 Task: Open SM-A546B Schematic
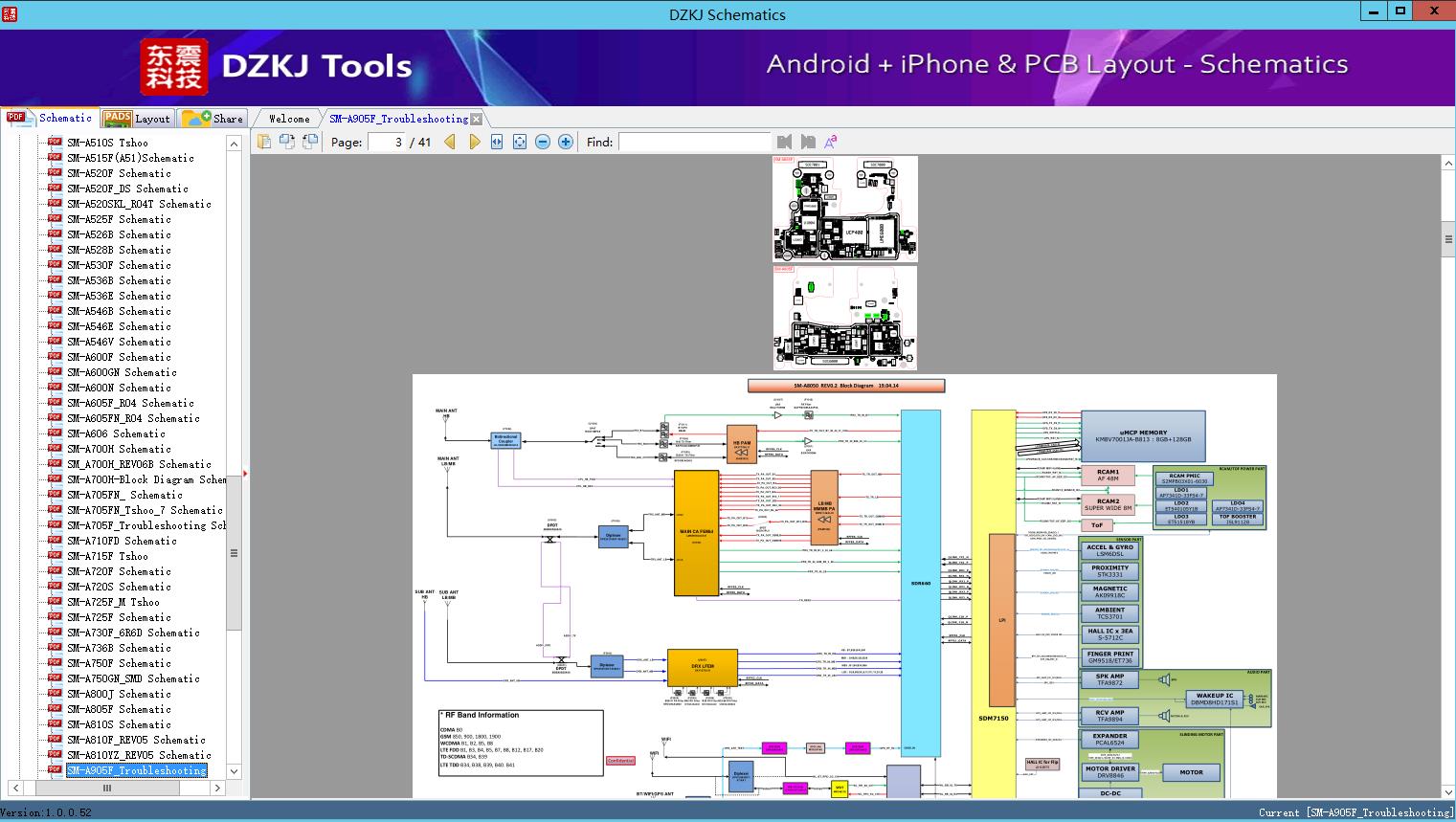pos(119,311)
